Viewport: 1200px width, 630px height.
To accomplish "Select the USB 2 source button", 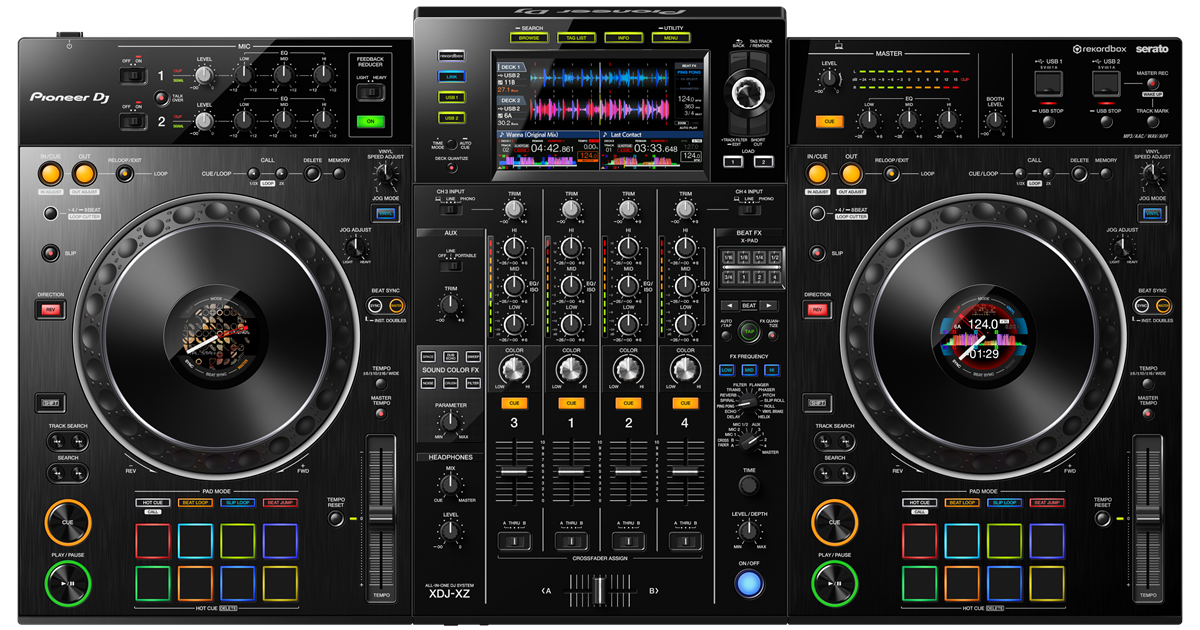I will coord(451,118).
